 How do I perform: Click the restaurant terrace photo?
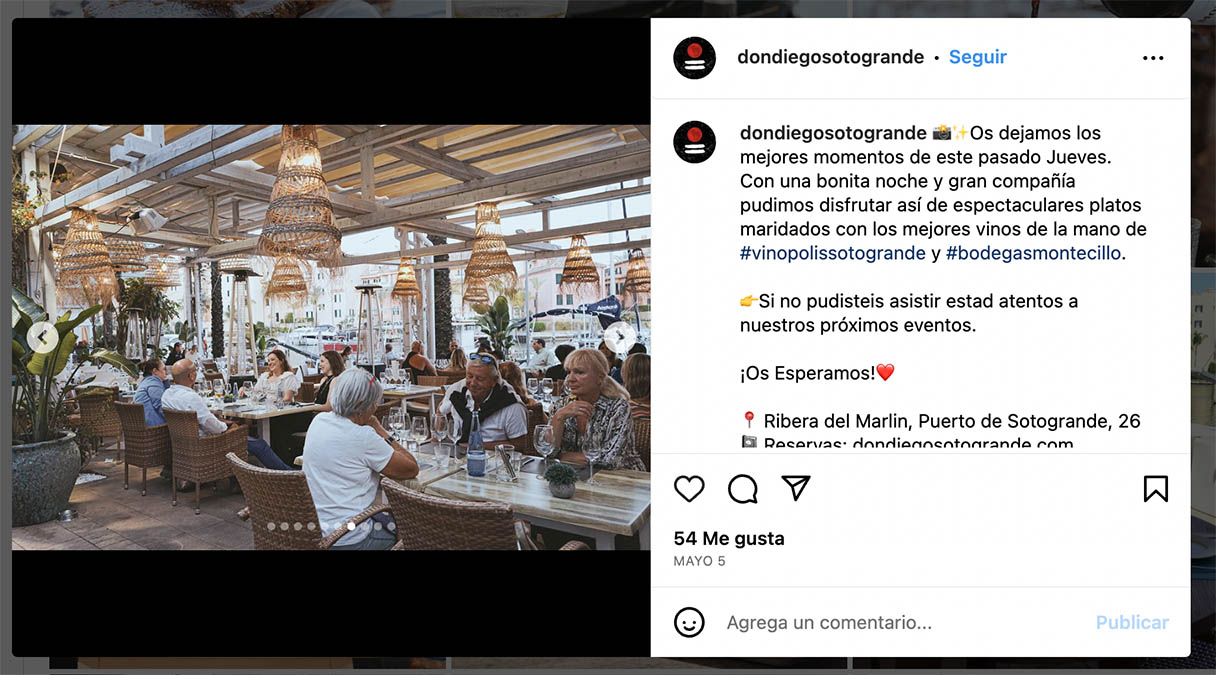331,337
